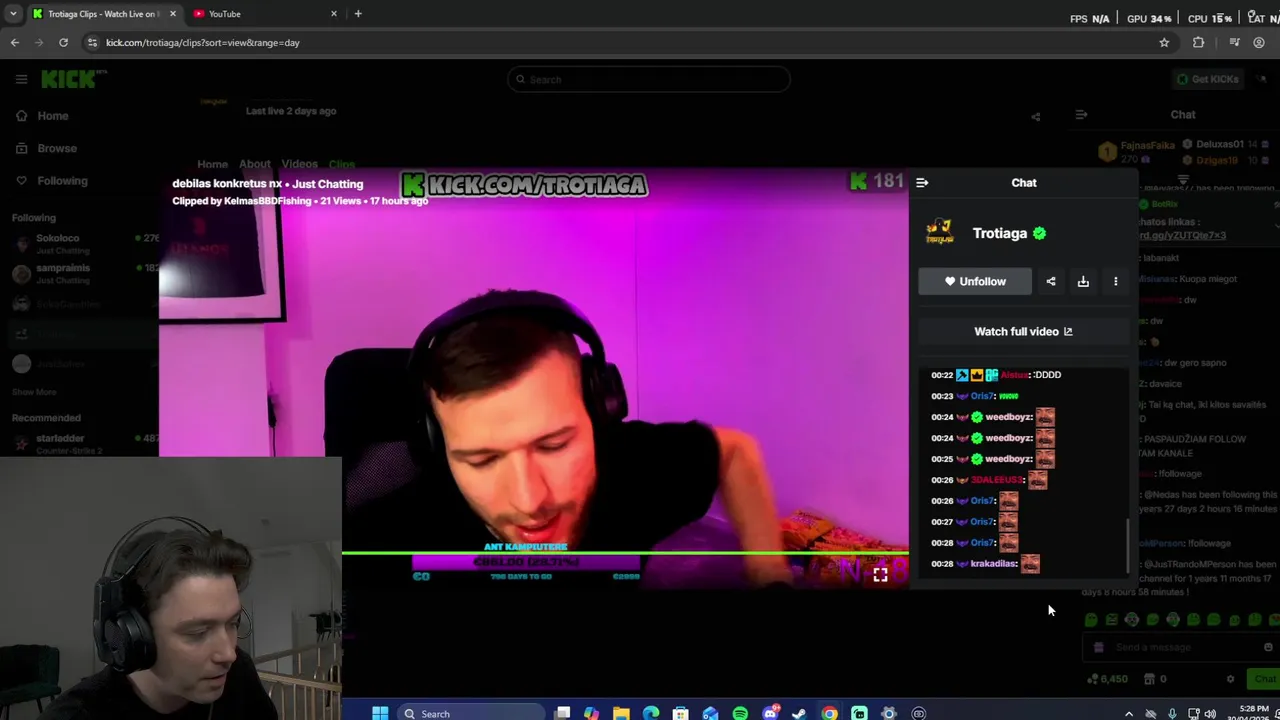Open the Kick hamburger menu

click(21, 79)
